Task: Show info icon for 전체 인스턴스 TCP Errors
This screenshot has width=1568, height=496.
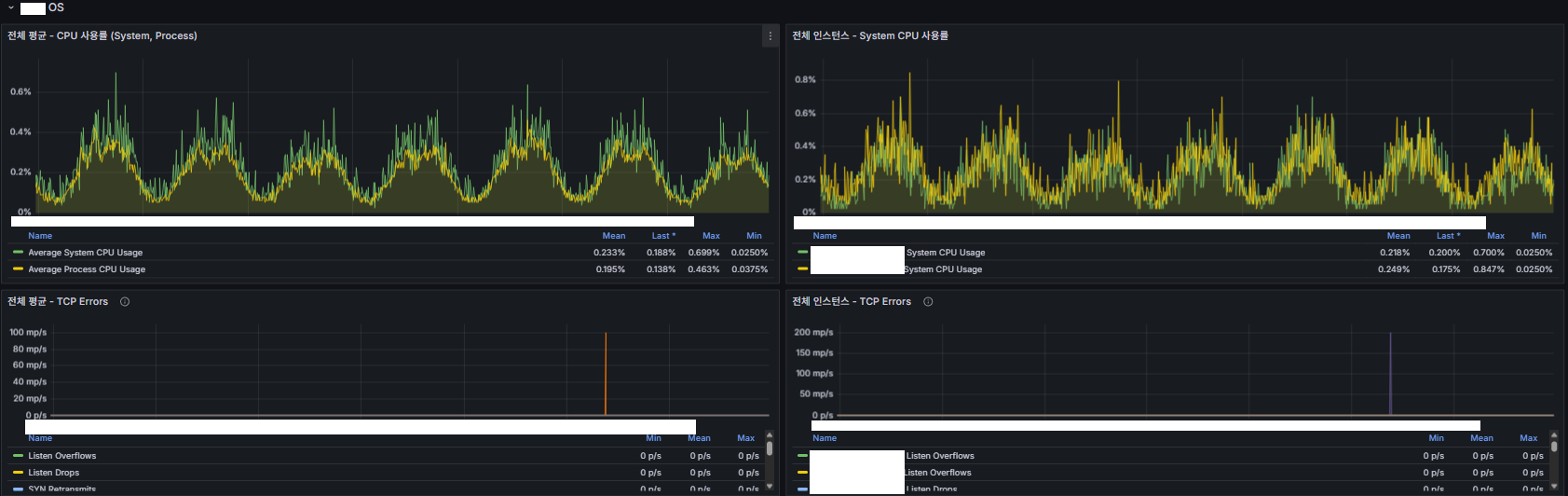Action: click(928, 302)
